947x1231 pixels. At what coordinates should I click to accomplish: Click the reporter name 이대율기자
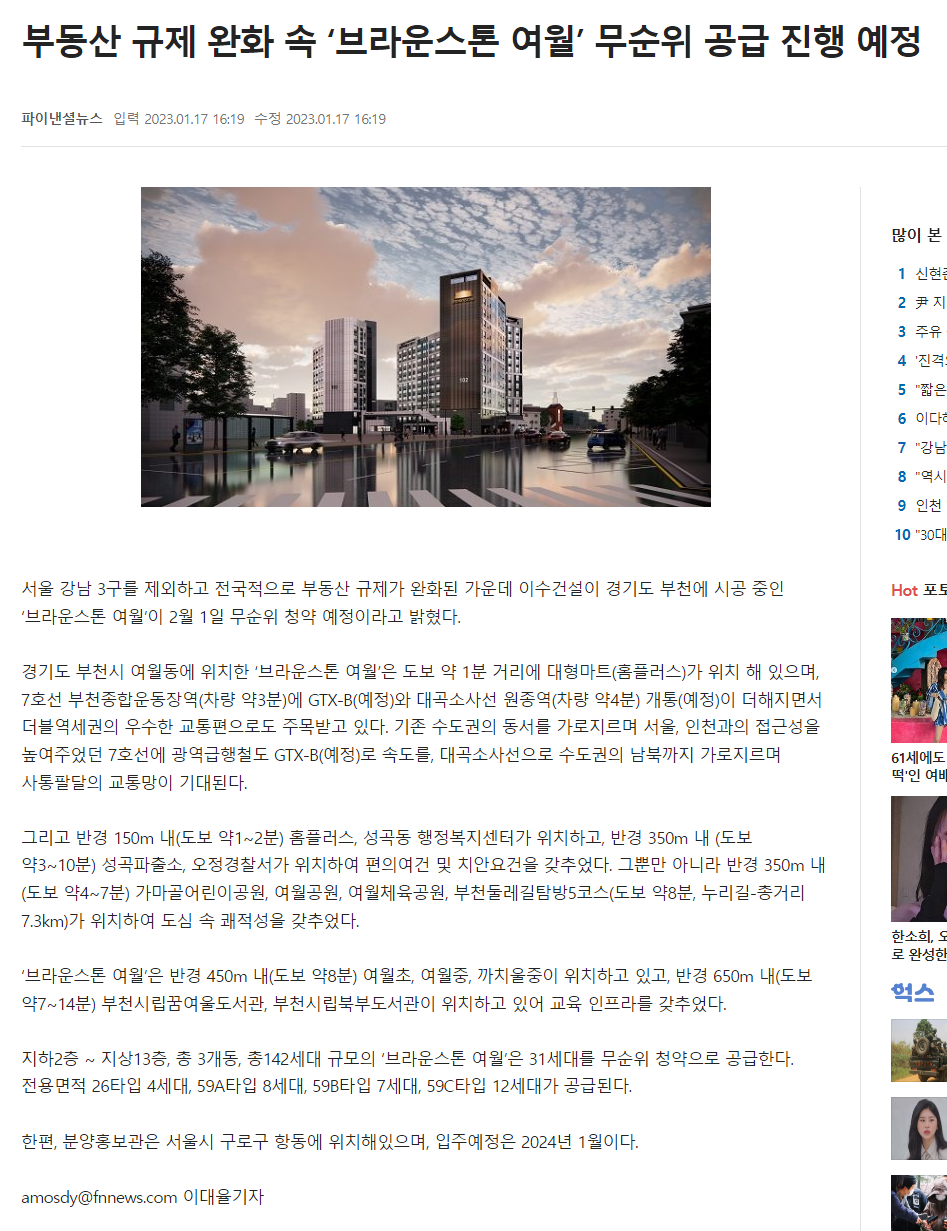pos(223,1196)
